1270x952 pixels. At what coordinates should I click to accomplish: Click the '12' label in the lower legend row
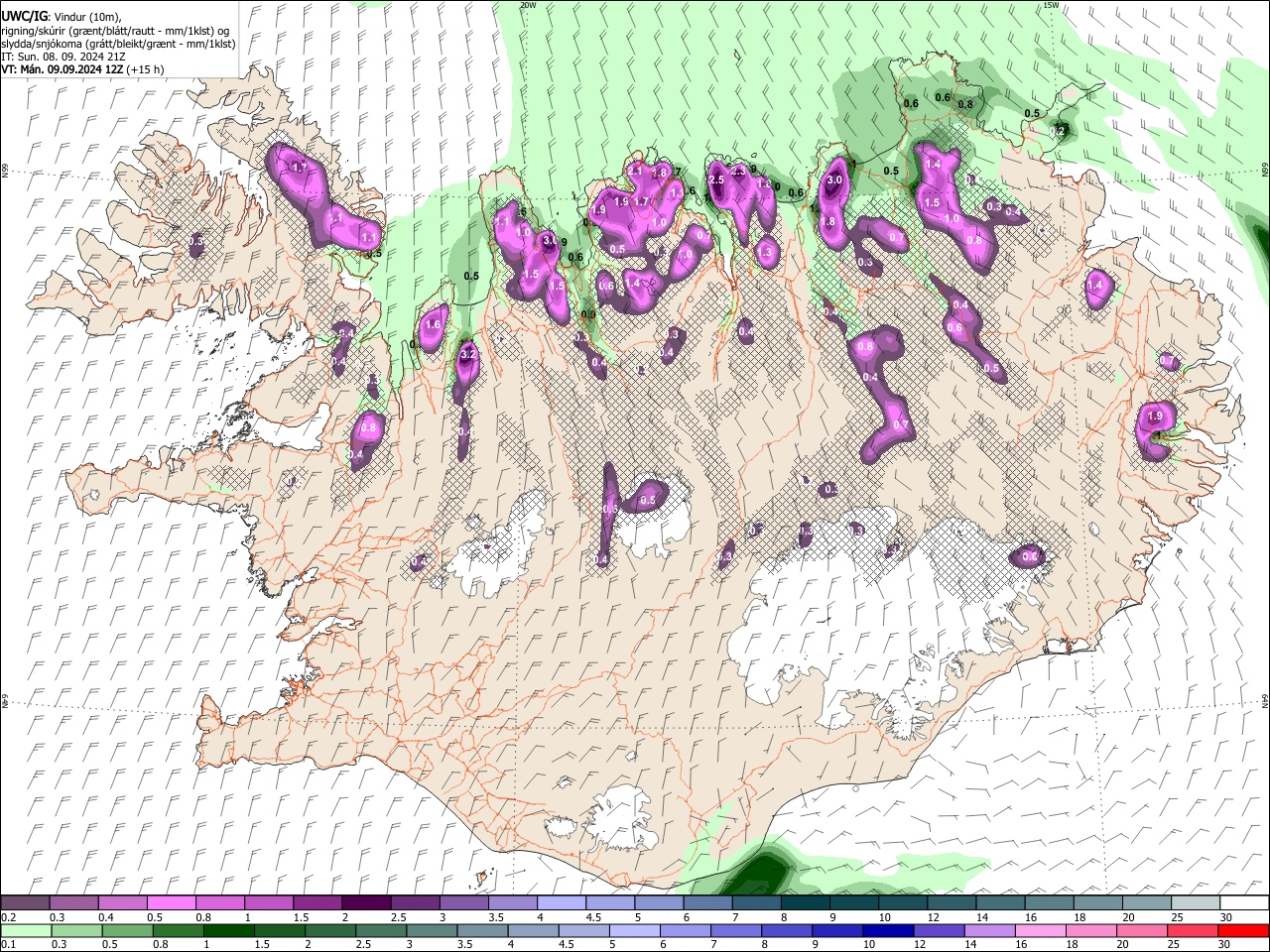(x=920, y=944)
